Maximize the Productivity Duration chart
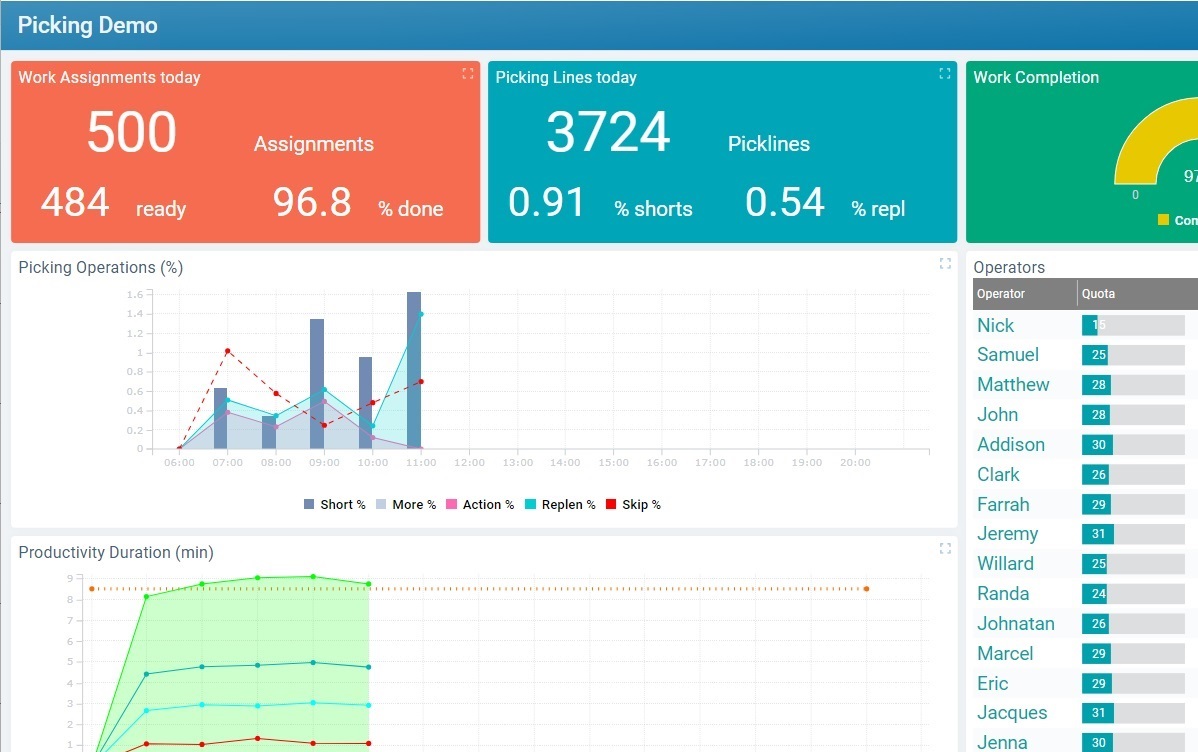1198x752 pixels. click(x=944, y=548)
